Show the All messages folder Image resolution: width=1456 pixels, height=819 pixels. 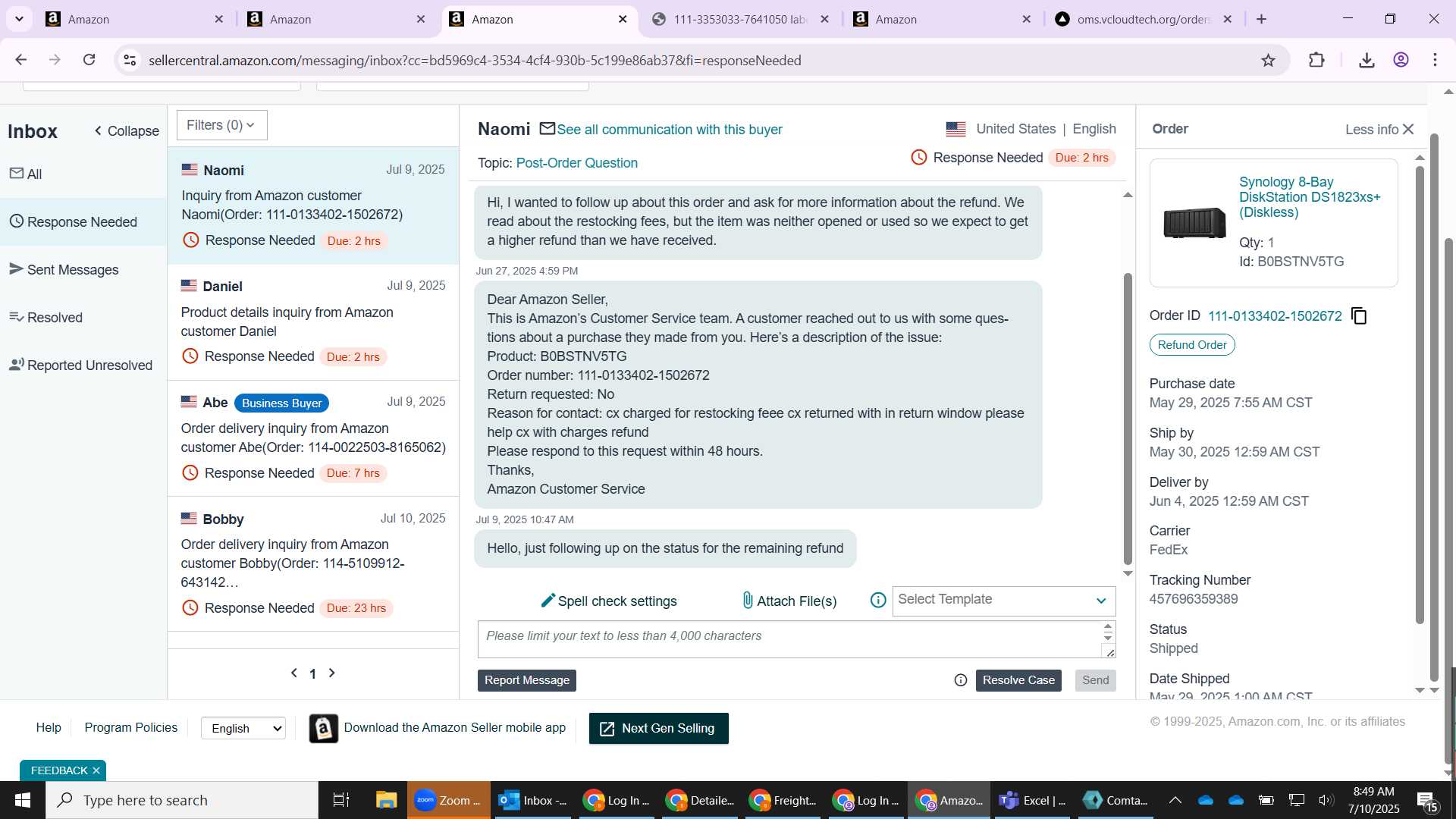tap(83, 174)
